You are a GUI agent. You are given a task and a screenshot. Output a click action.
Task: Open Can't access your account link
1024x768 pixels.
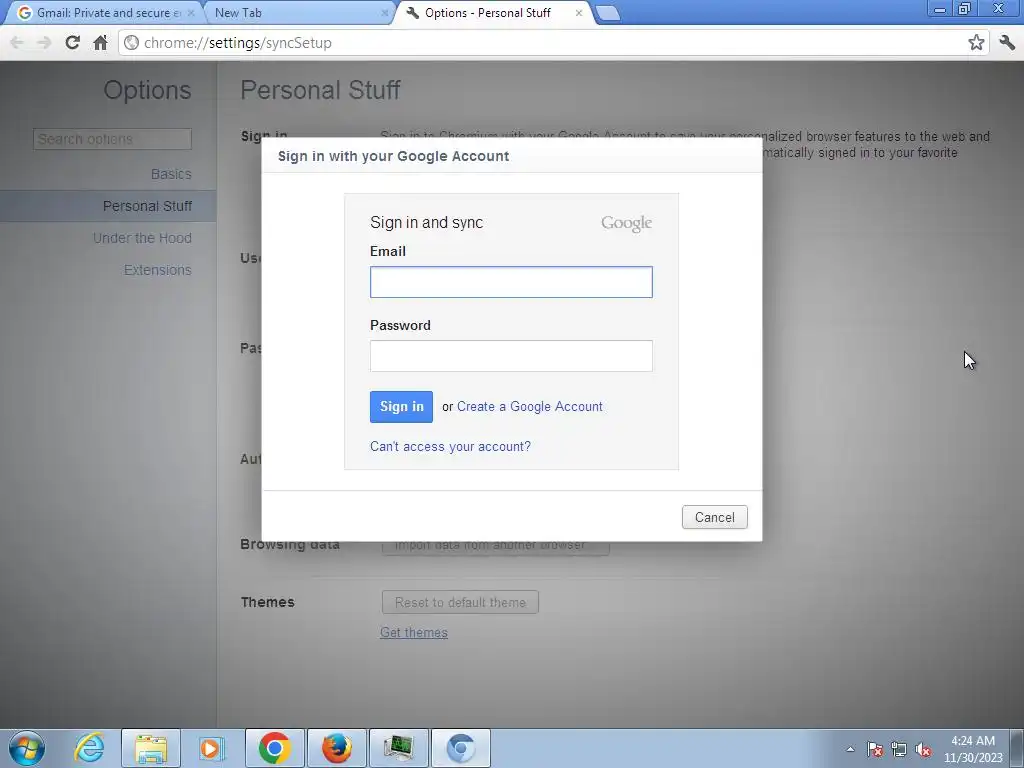[x=450, y=447]
